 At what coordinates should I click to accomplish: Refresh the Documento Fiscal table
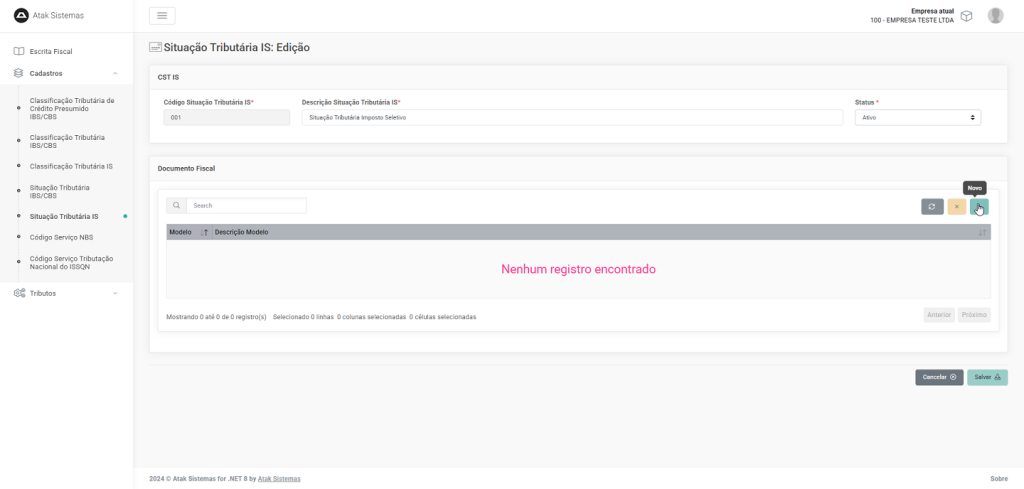(x=932, y=206)
